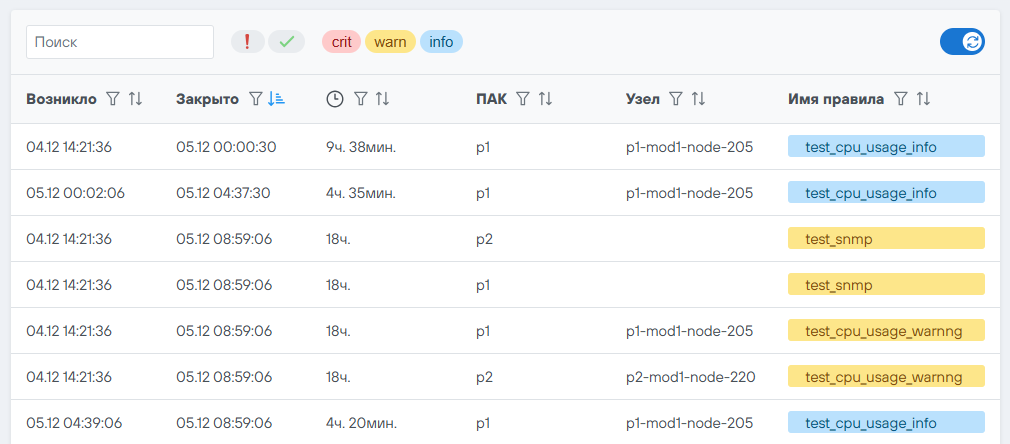Click the filter icon next to Возникло
The image size is (1010, 444).
113,99
